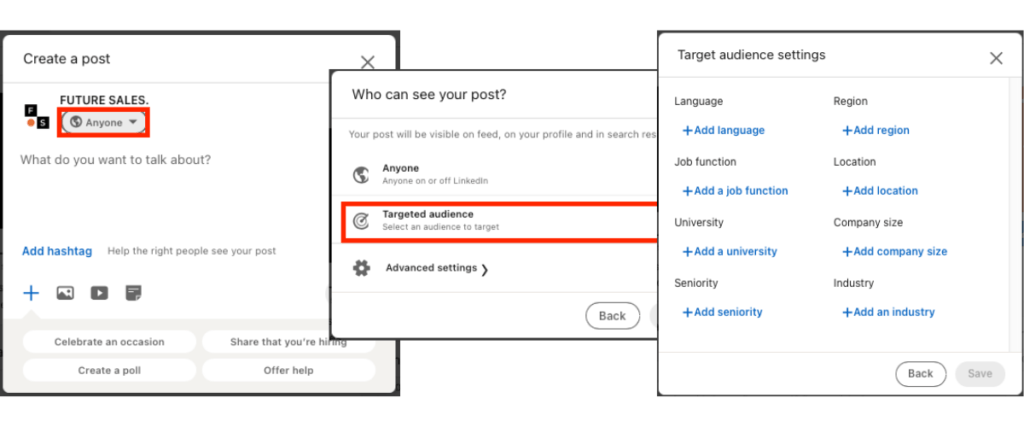This screenshot has height=427, width=1024.
Task: Click the Create a poll button
Action: 109,370
